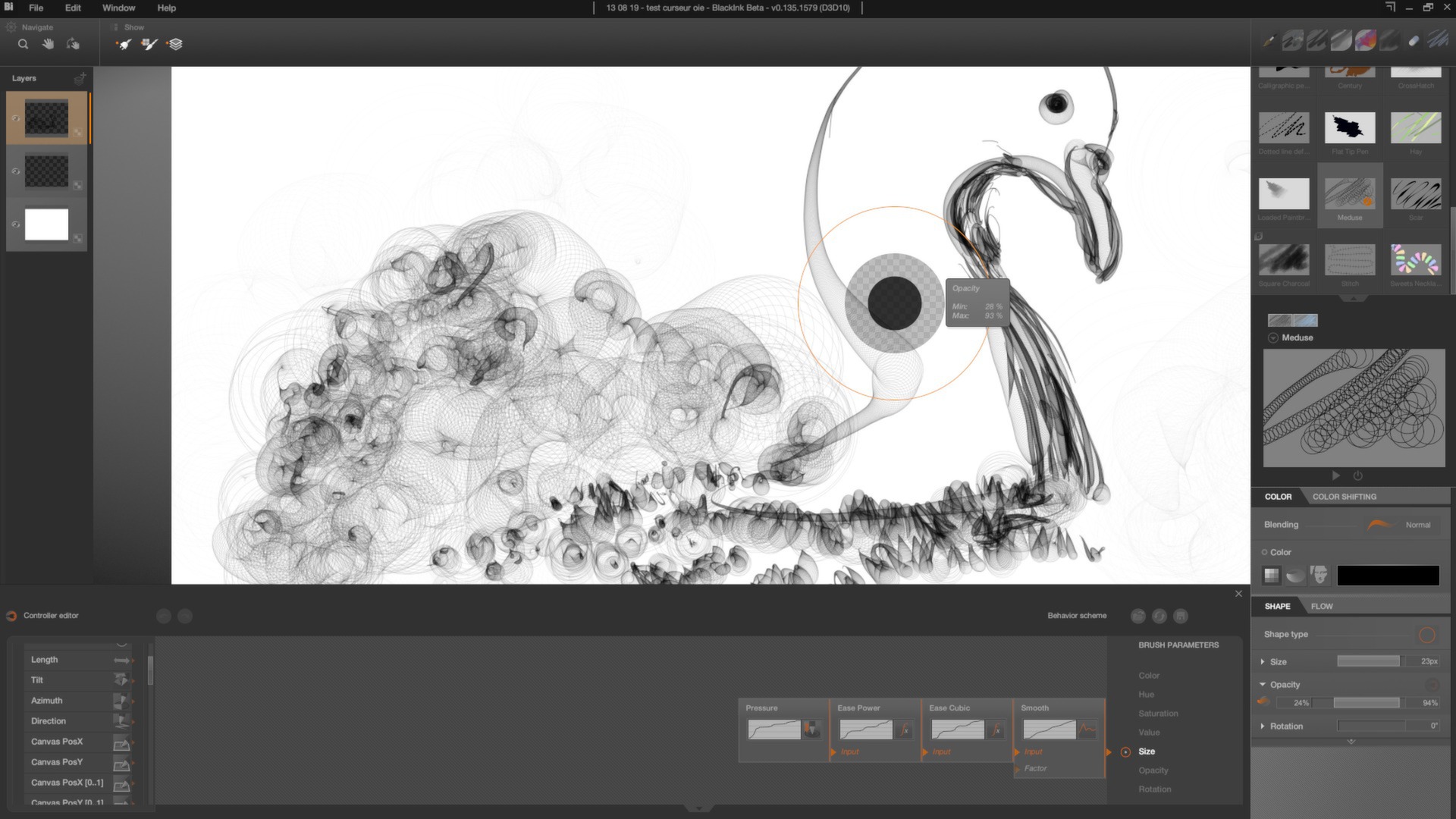This screenshot has width=1456, height=819.
Task: Open the Edit menu
Action: click(x=73, y=8)
